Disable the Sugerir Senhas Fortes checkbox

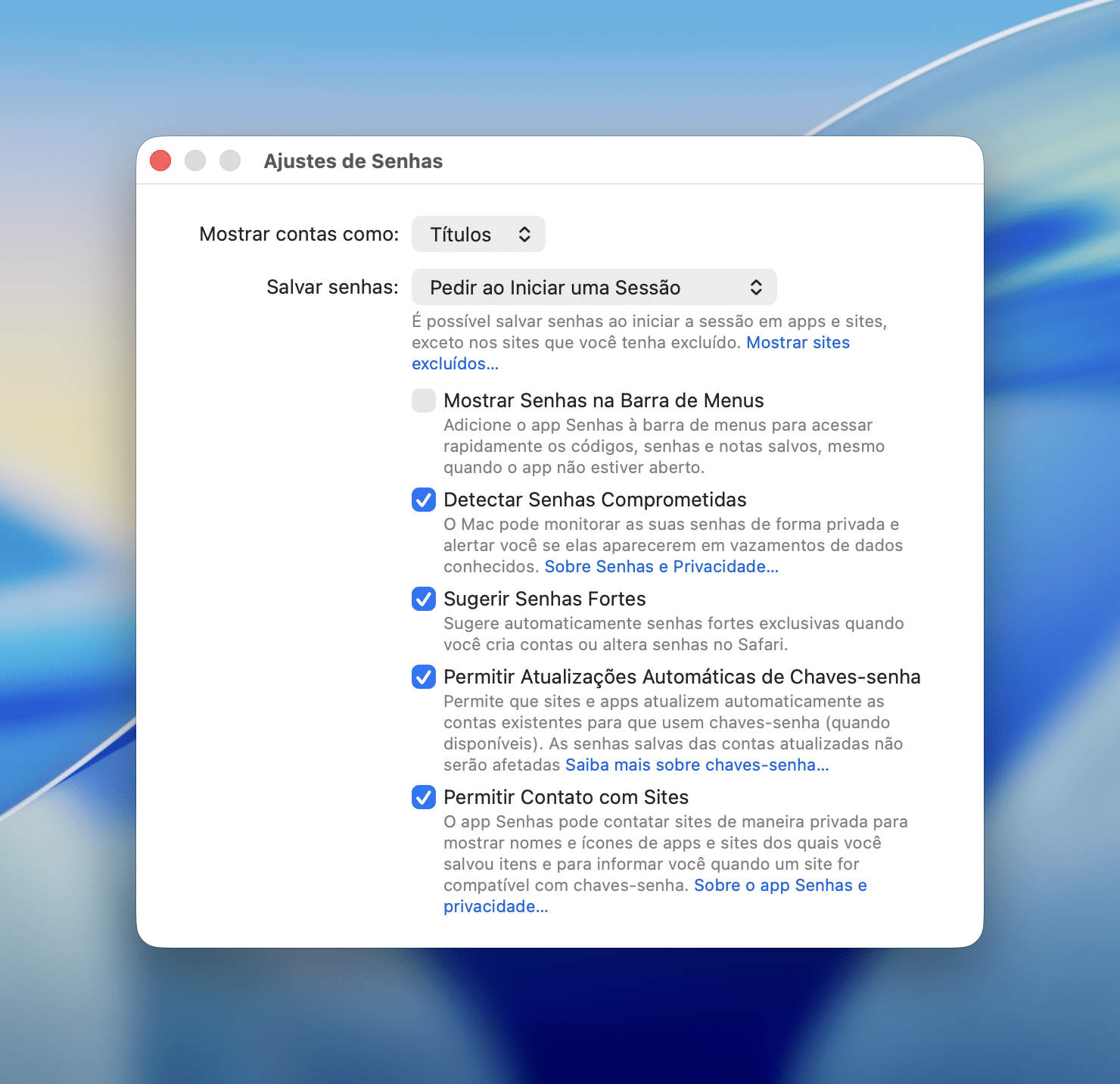pyautogui.click(x=424, y=599)
